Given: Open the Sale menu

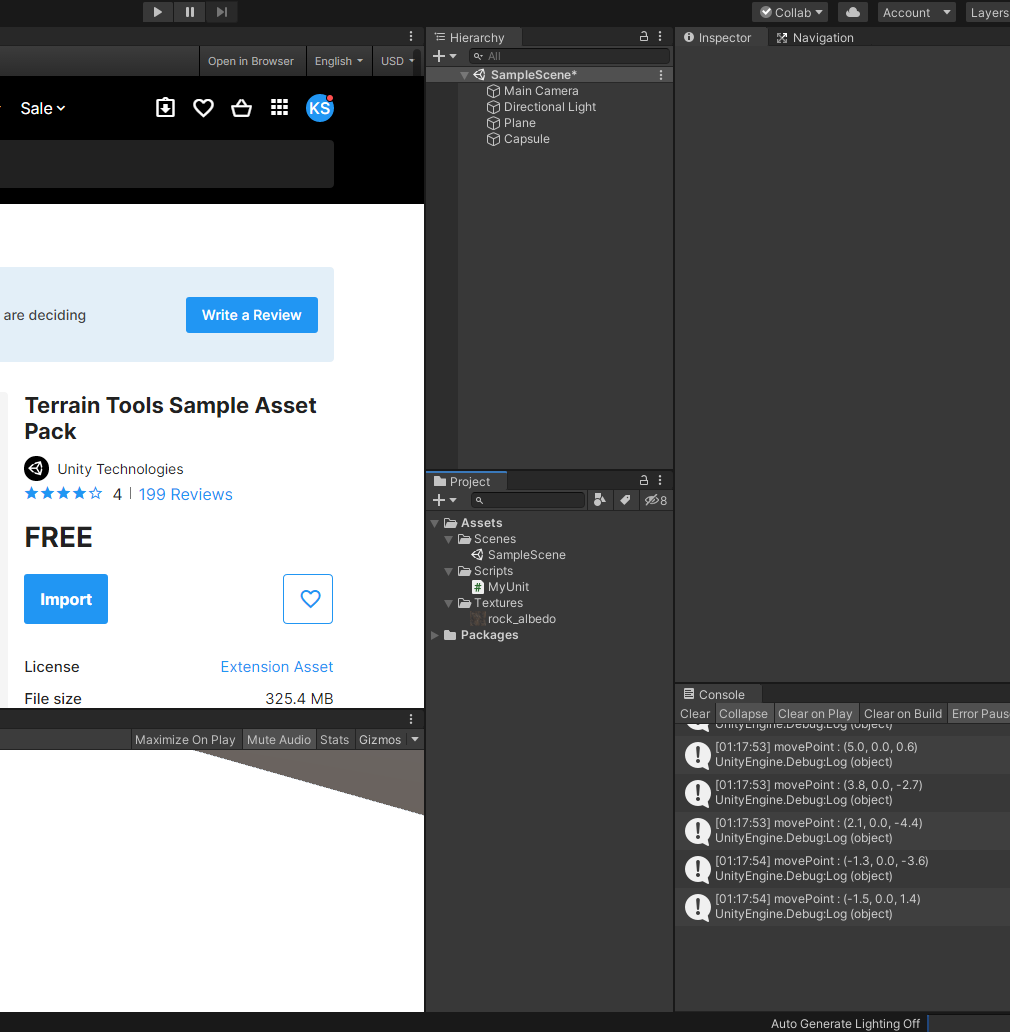Looking at the screenshot, I should click(x=43, y=108).
